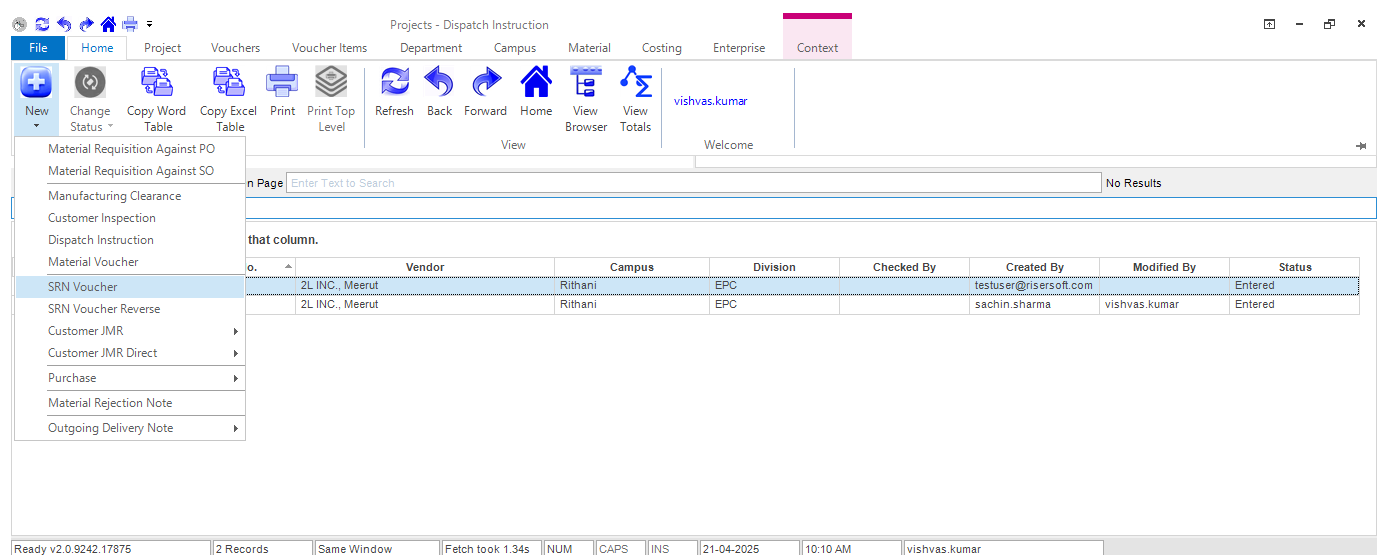Screen dimensions: 1383x555
Task: Pin the ribbon using the pin icon
Action: point(1361,146)
